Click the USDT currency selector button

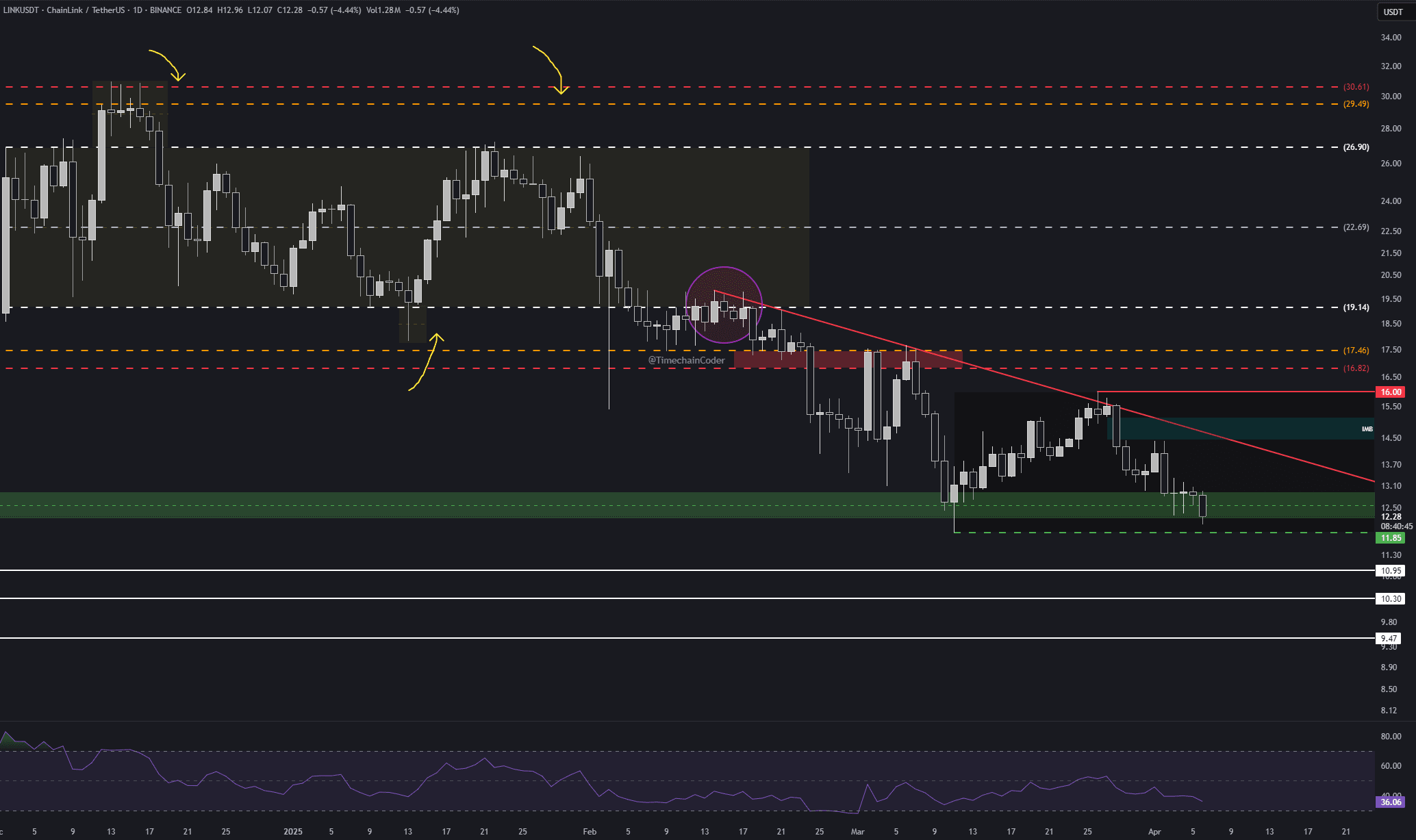pyautogui.click(x=1393, y=12)
